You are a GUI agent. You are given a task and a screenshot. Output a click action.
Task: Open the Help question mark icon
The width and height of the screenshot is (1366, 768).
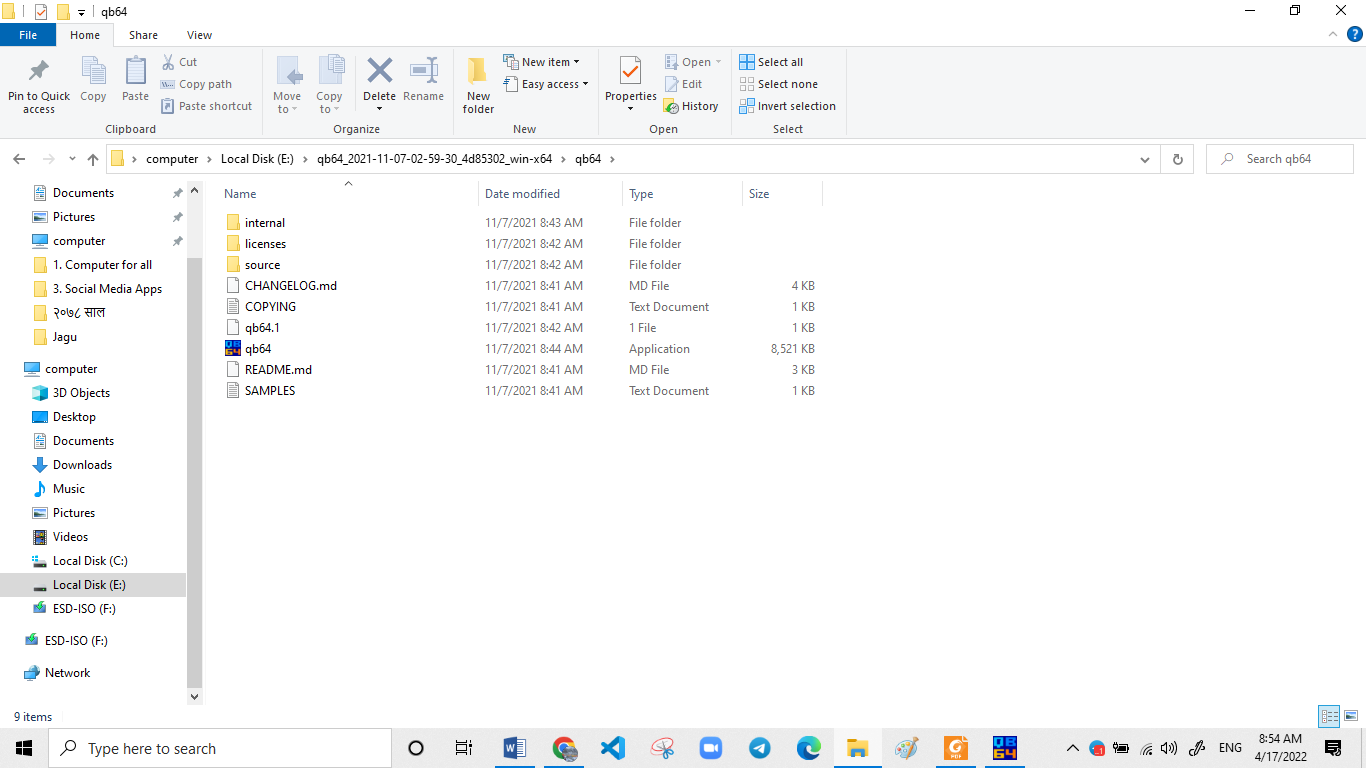point(1354,35)
